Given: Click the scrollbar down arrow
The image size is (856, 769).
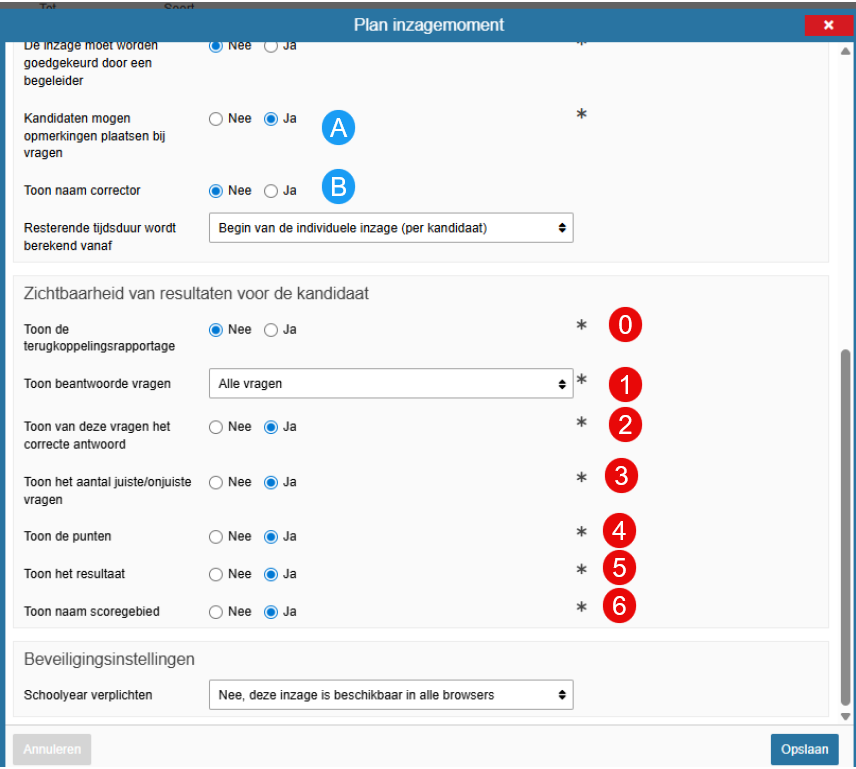Looking at the screenshot, I should coord(845,717).
